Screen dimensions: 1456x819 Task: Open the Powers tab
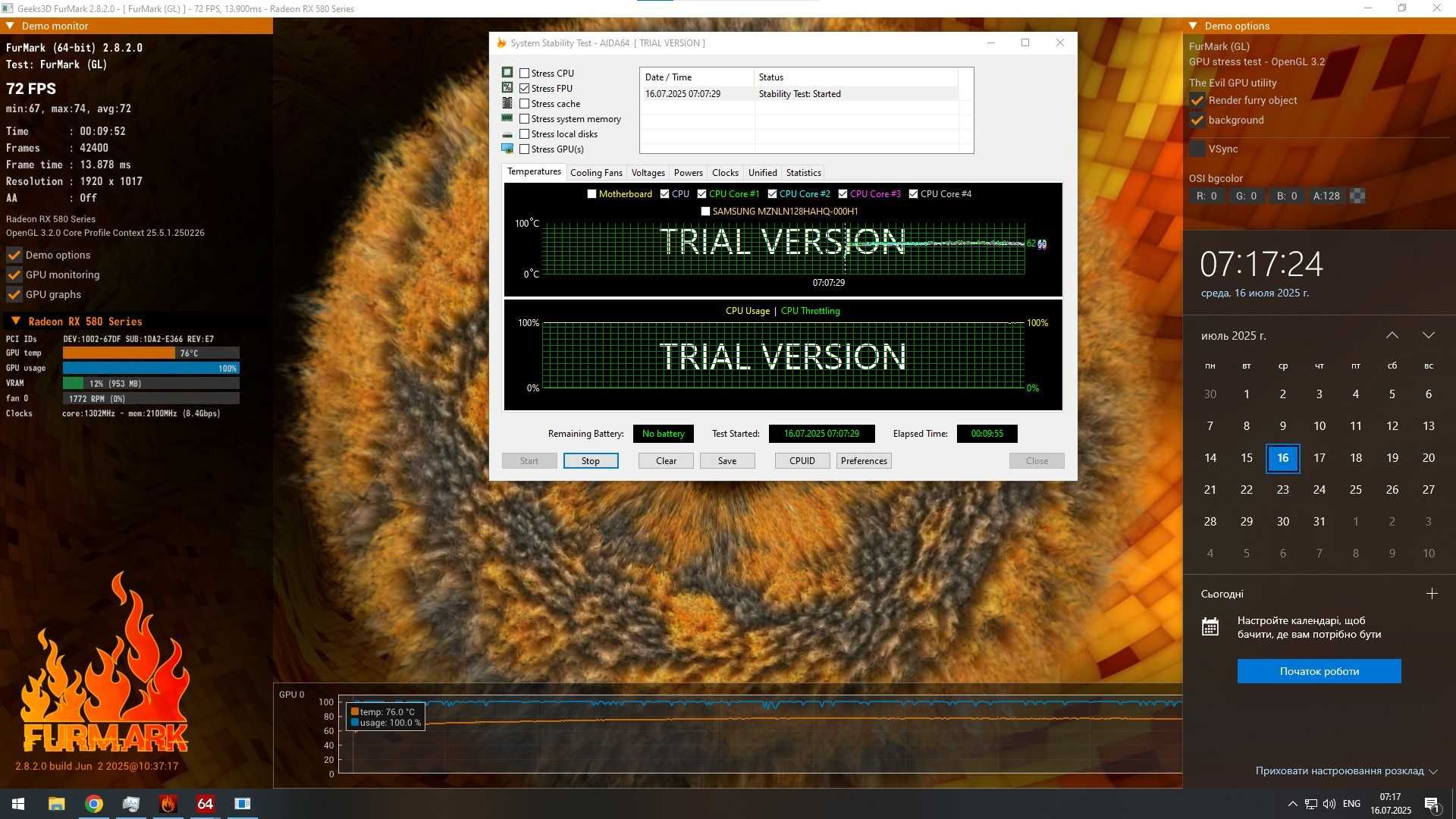tap(688, 173)
